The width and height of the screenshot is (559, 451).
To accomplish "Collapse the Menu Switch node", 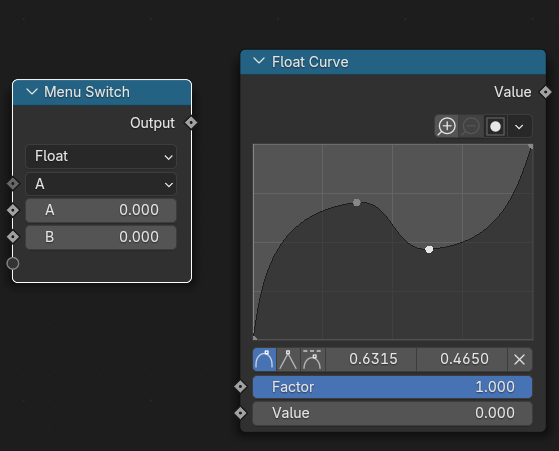I will [x=32, y=92].
